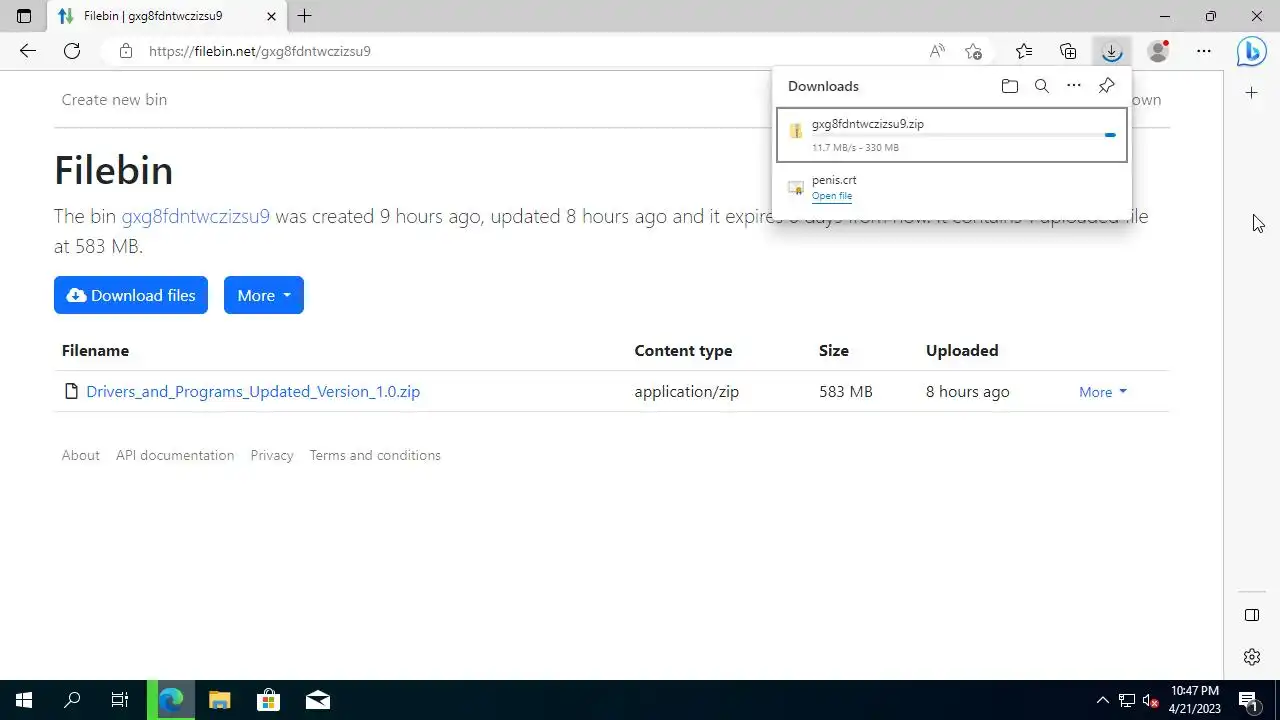This screenshot has width=1280, height=720.
Task: Open Terms and conditions footer link
Action: point(375,455)
